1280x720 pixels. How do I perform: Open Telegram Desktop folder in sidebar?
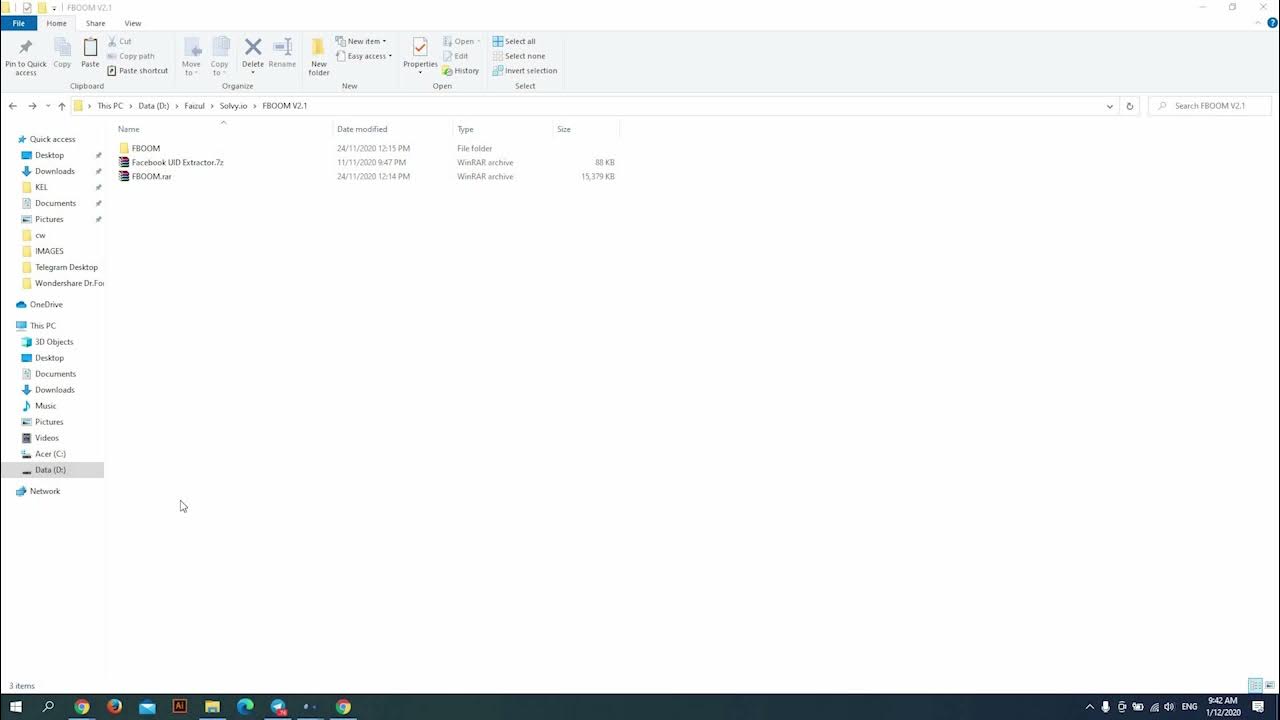click(66, 267)
